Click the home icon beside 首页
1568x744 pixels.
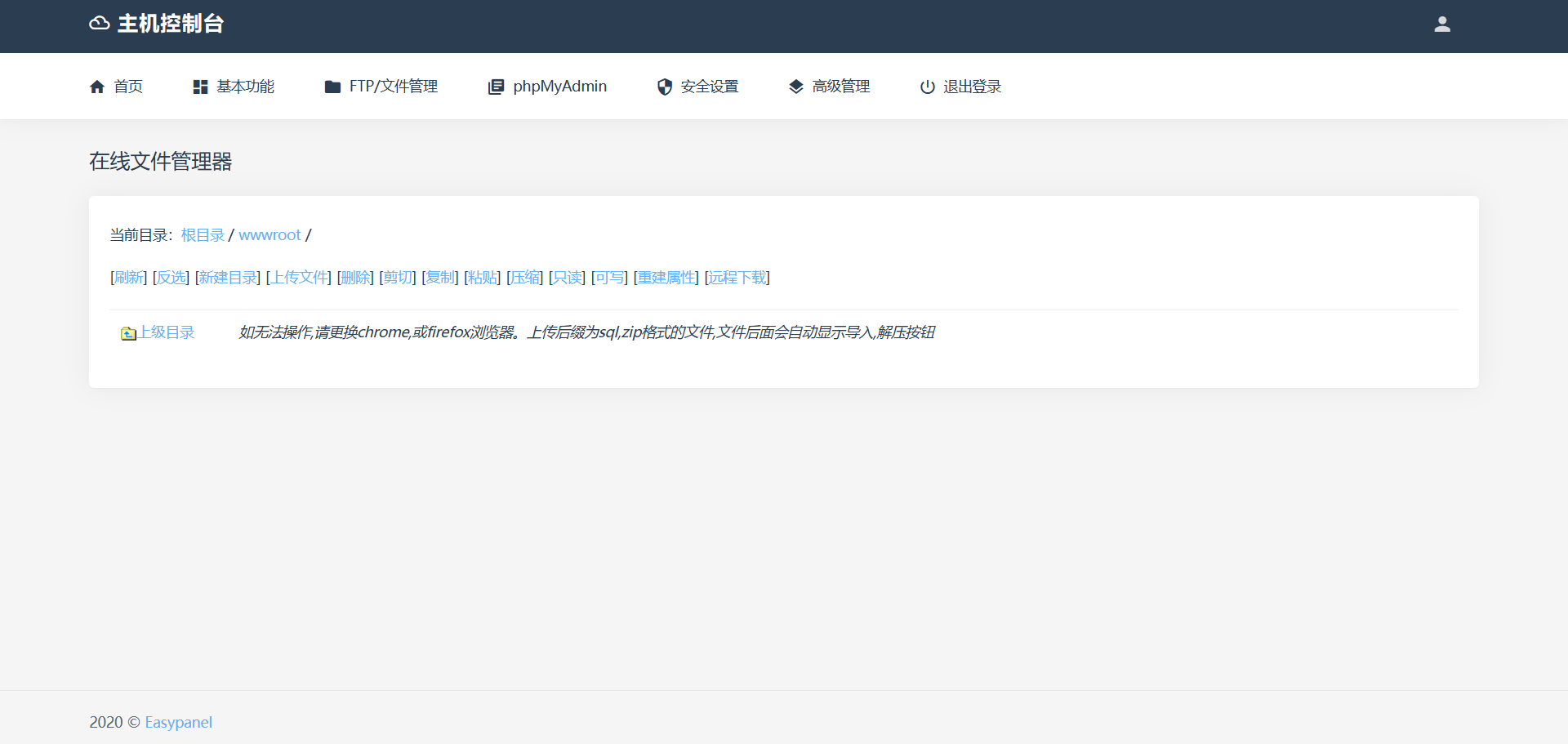[97, 87]
